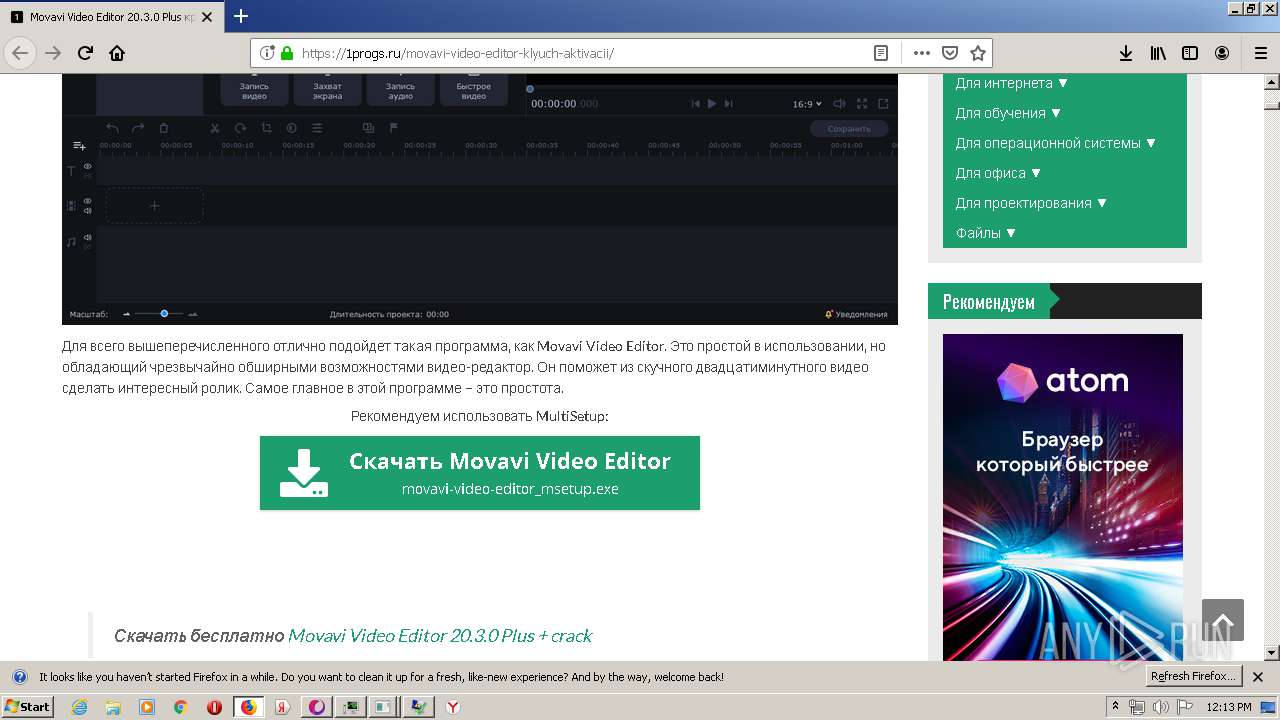Launch Internet Explorer from the taskbar

point(79,707)
